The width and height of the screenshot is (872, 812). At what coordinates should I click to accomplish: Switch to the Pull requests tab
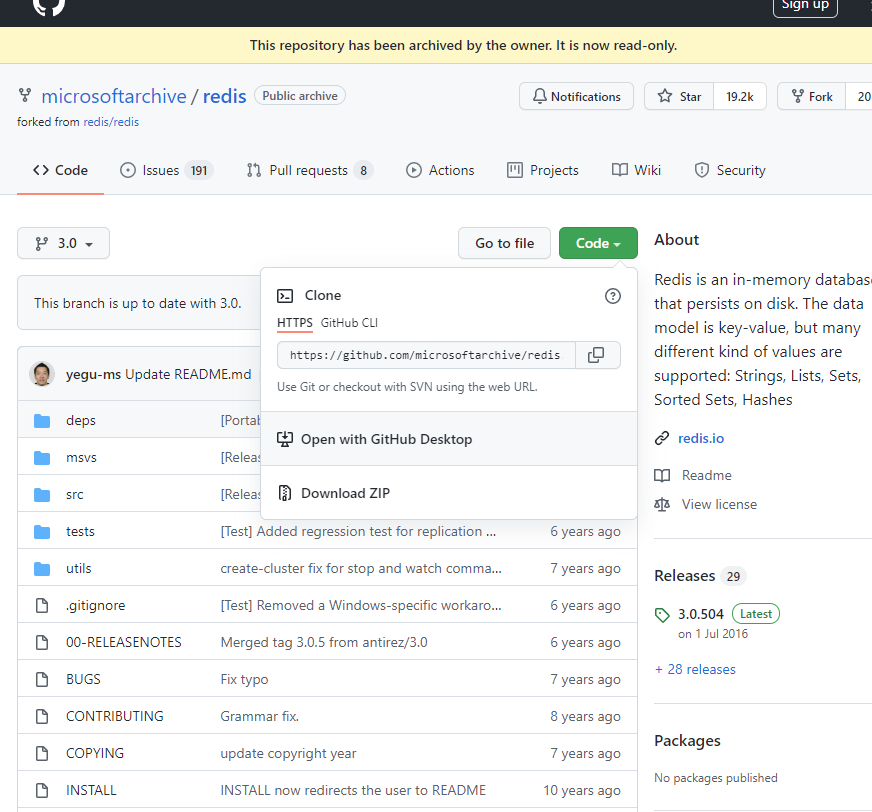(x=309, y=170)
